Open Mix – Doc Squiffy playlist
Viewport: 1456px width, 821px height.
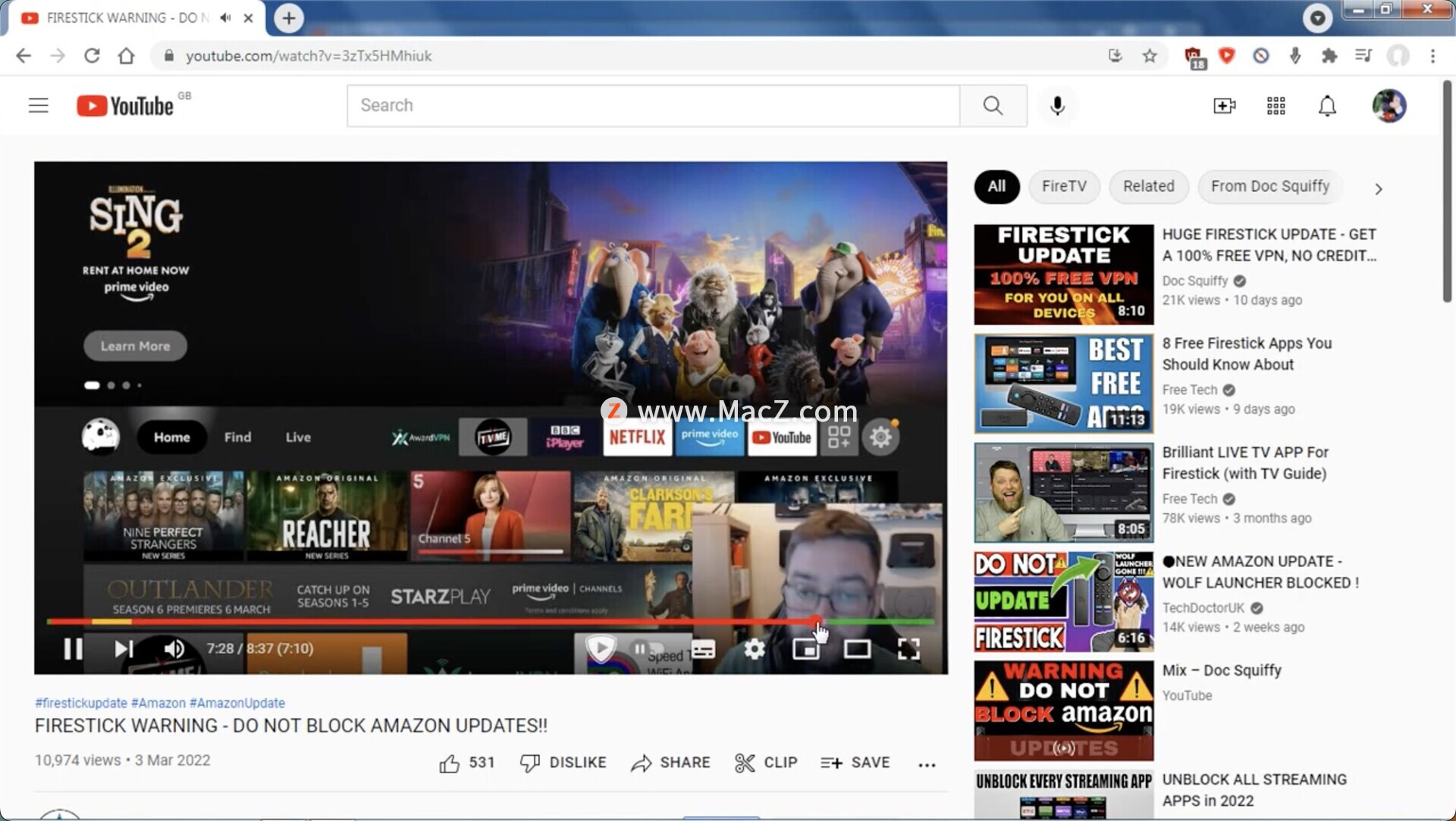click(1222, 671)
